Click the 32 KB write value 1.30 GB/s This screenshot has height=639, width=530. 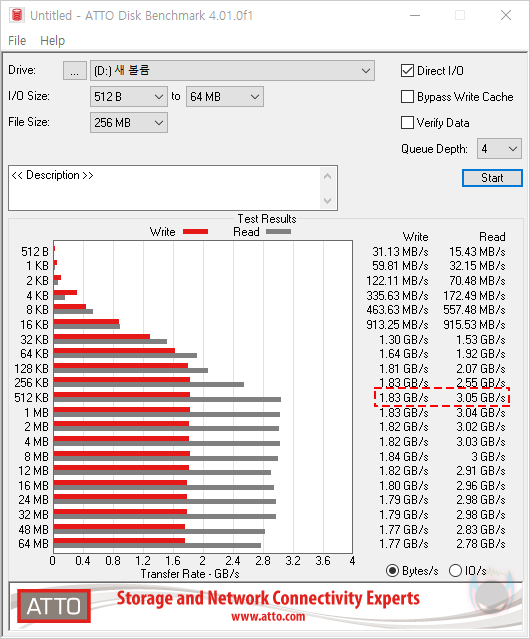coord(404,340)
